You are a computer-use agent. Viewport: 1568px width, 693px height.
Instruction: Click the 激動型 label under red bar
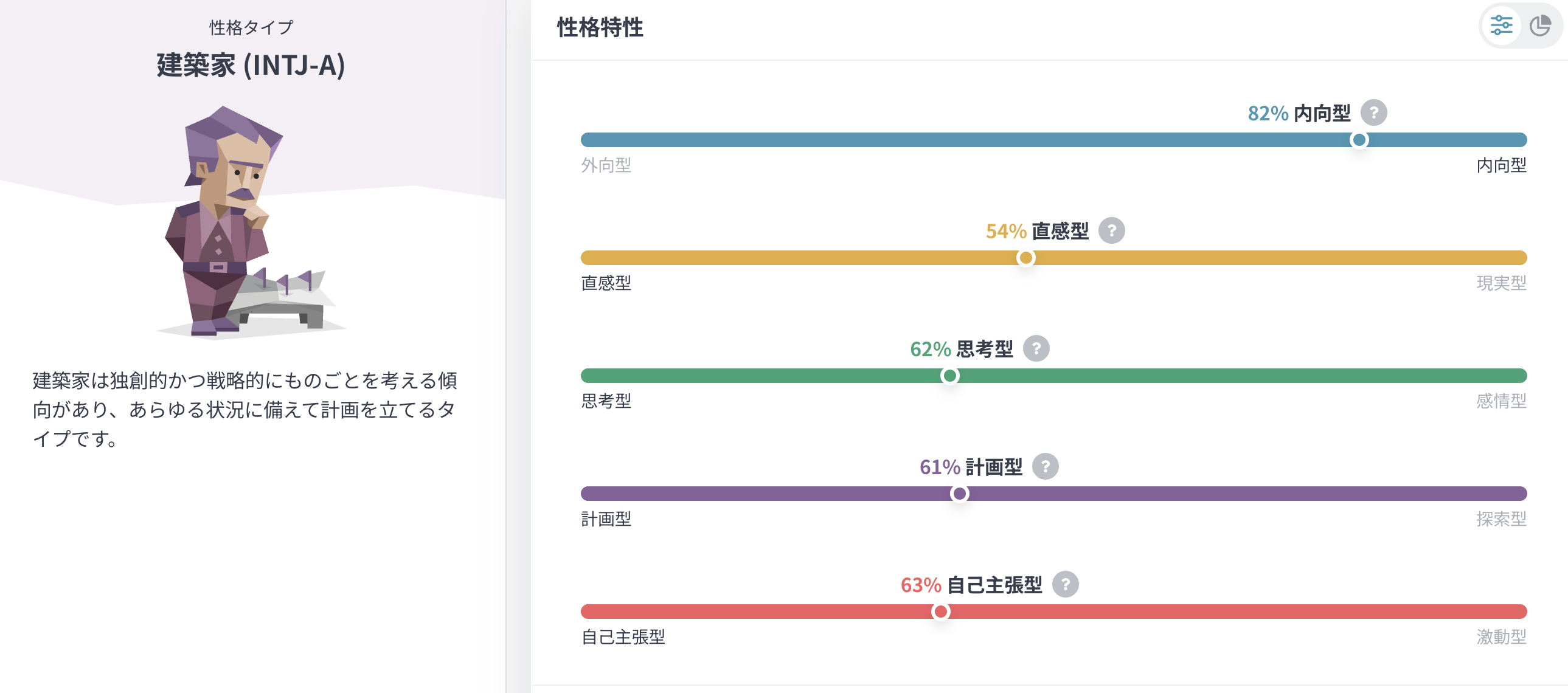[1501, 637]
